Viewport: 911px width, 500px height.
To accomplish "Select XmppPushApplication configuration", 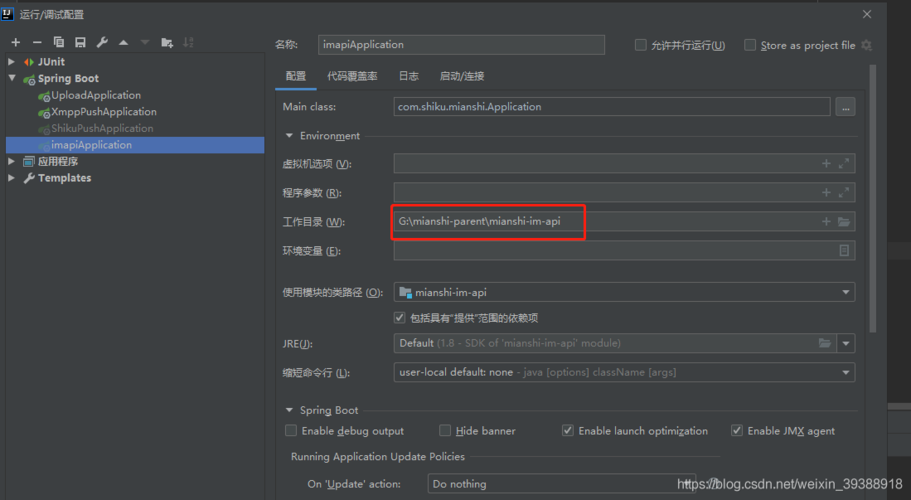I will tap(104, 111).
